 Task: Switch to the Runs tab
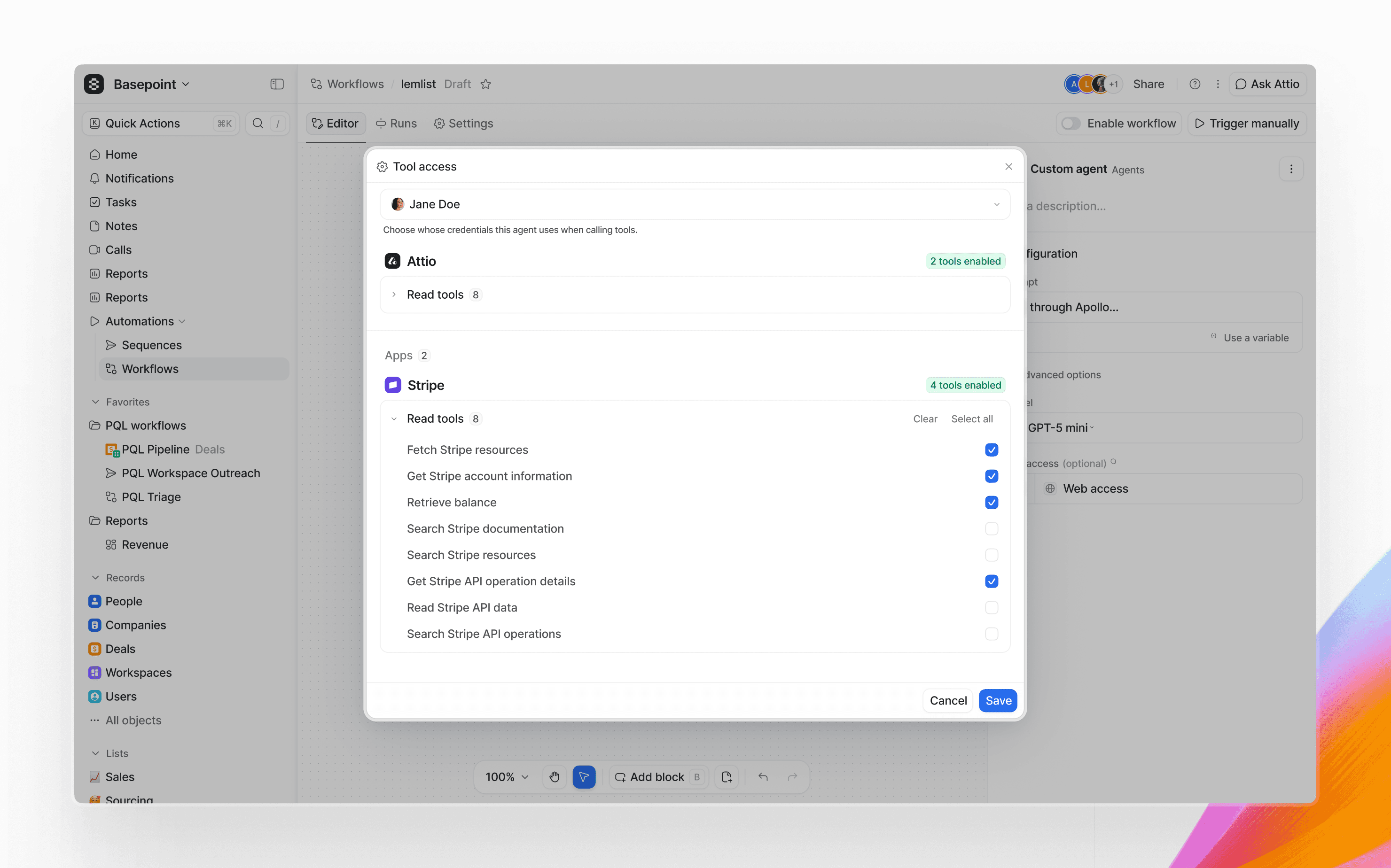point(396,124)
